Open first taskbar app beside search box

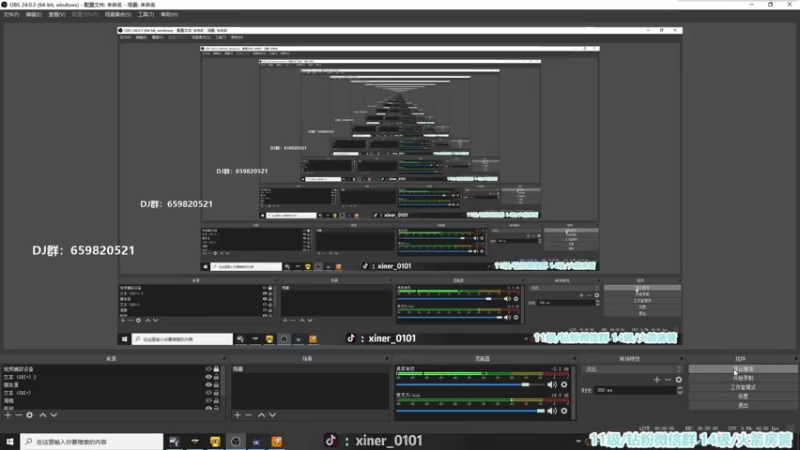tap(174, 441)
